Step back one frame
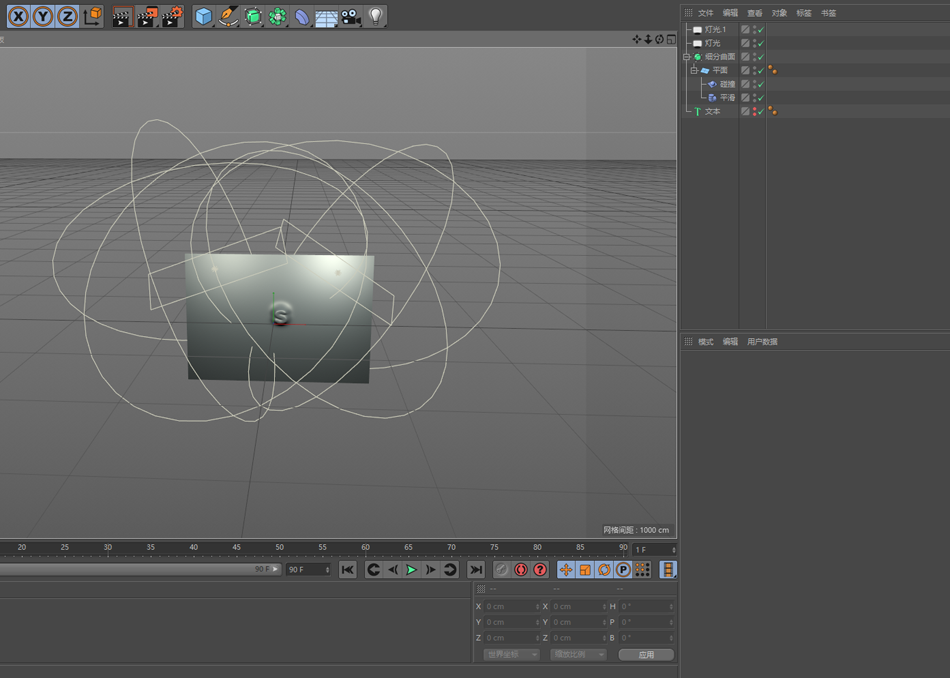This screenshot has width=950, height=678. (393, 570)
